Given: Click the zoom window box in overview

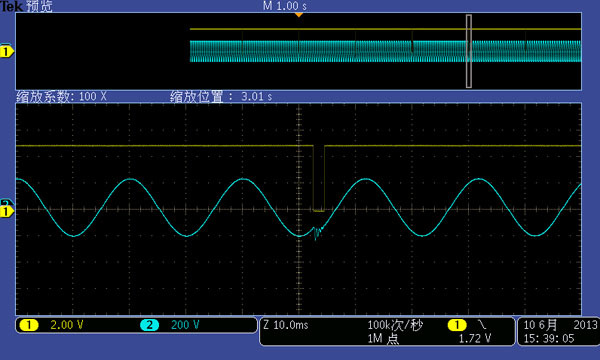Looking at the screenshot, I should coord(469,51).
